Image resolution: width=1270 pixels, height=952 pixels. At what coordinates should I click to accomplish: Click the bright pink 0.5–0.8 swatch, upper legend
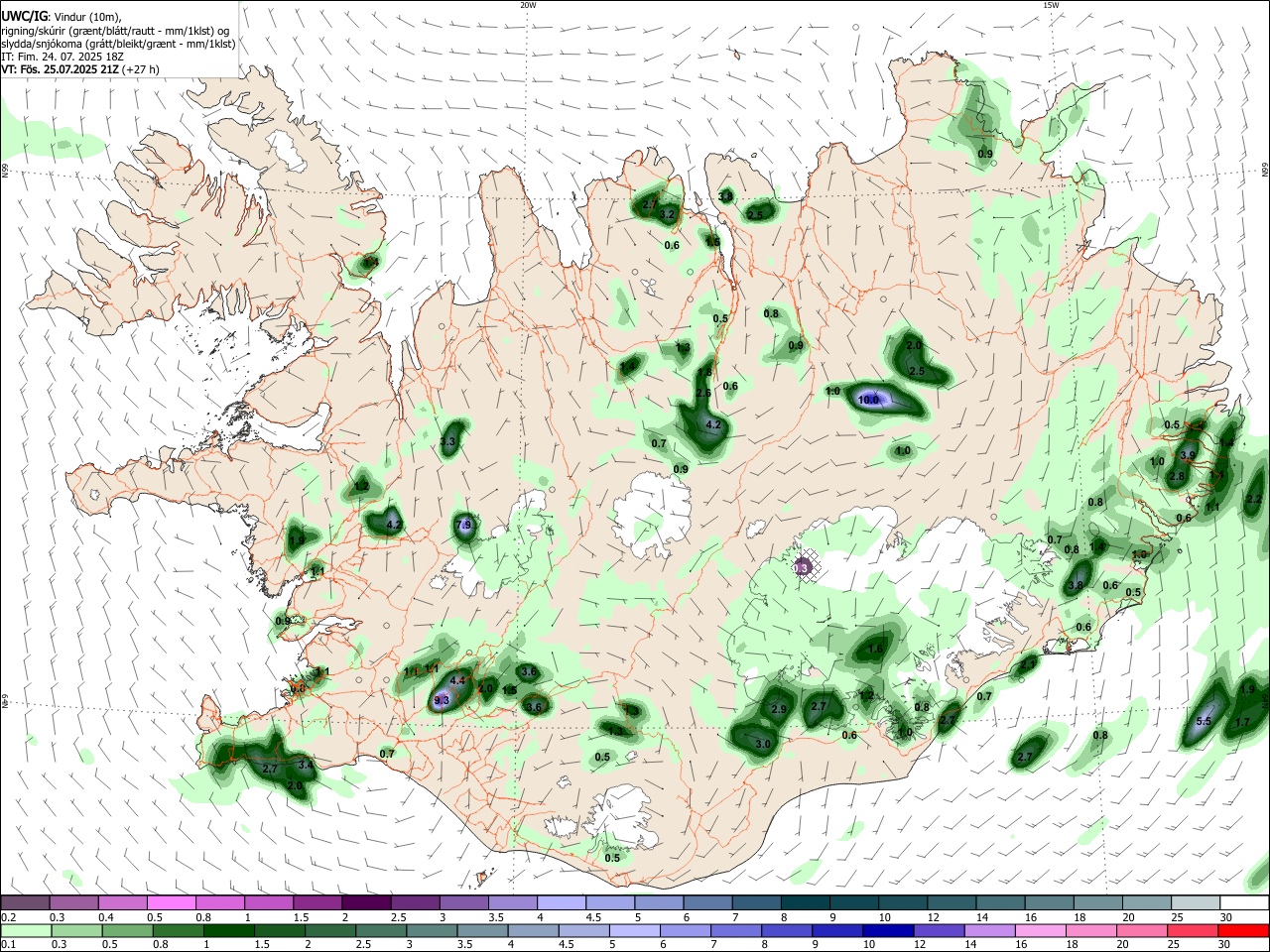(x=171, y=903)
